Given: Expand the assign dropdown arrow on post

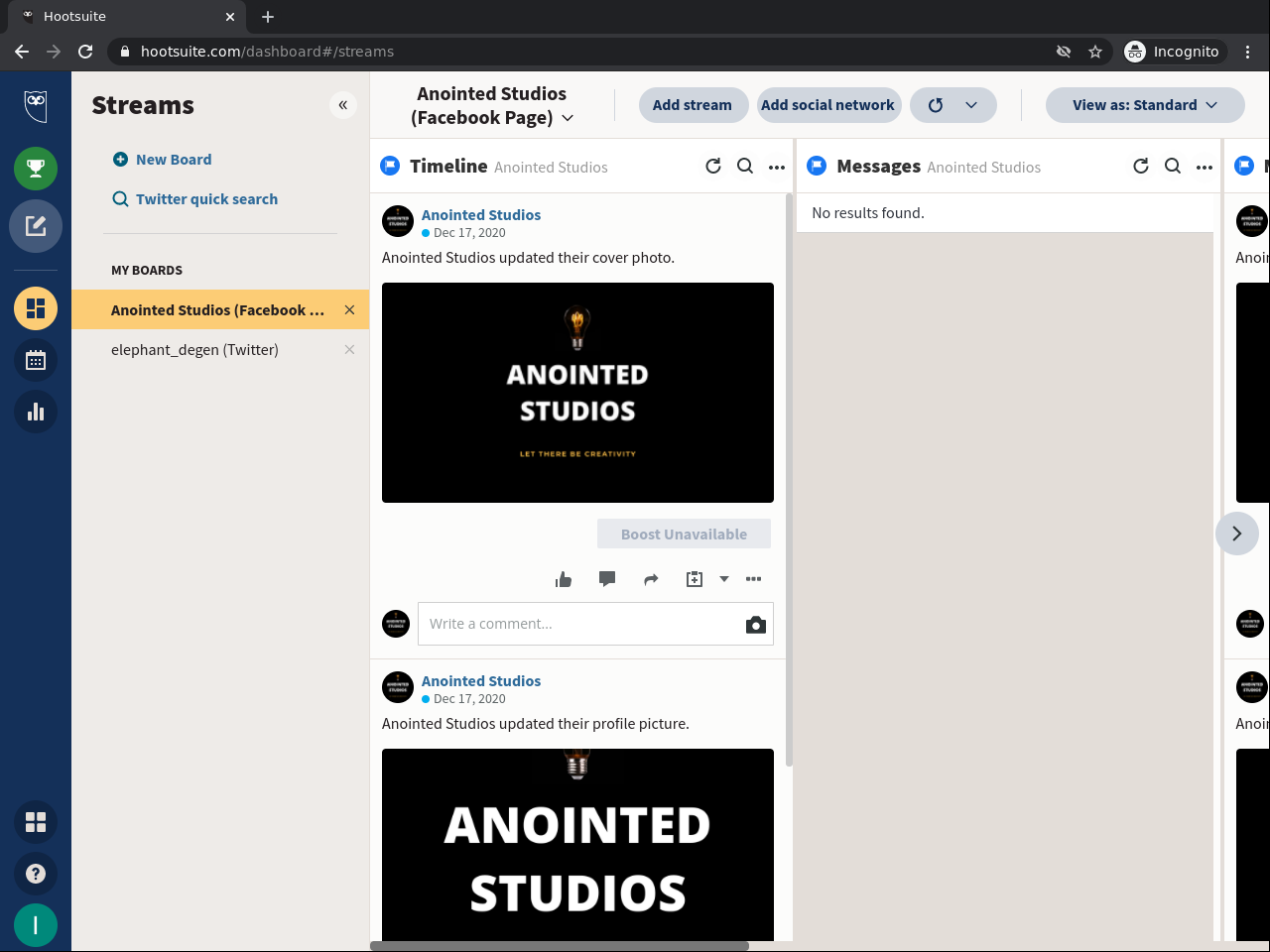Looking at the screenshot, I should (724, 579).
